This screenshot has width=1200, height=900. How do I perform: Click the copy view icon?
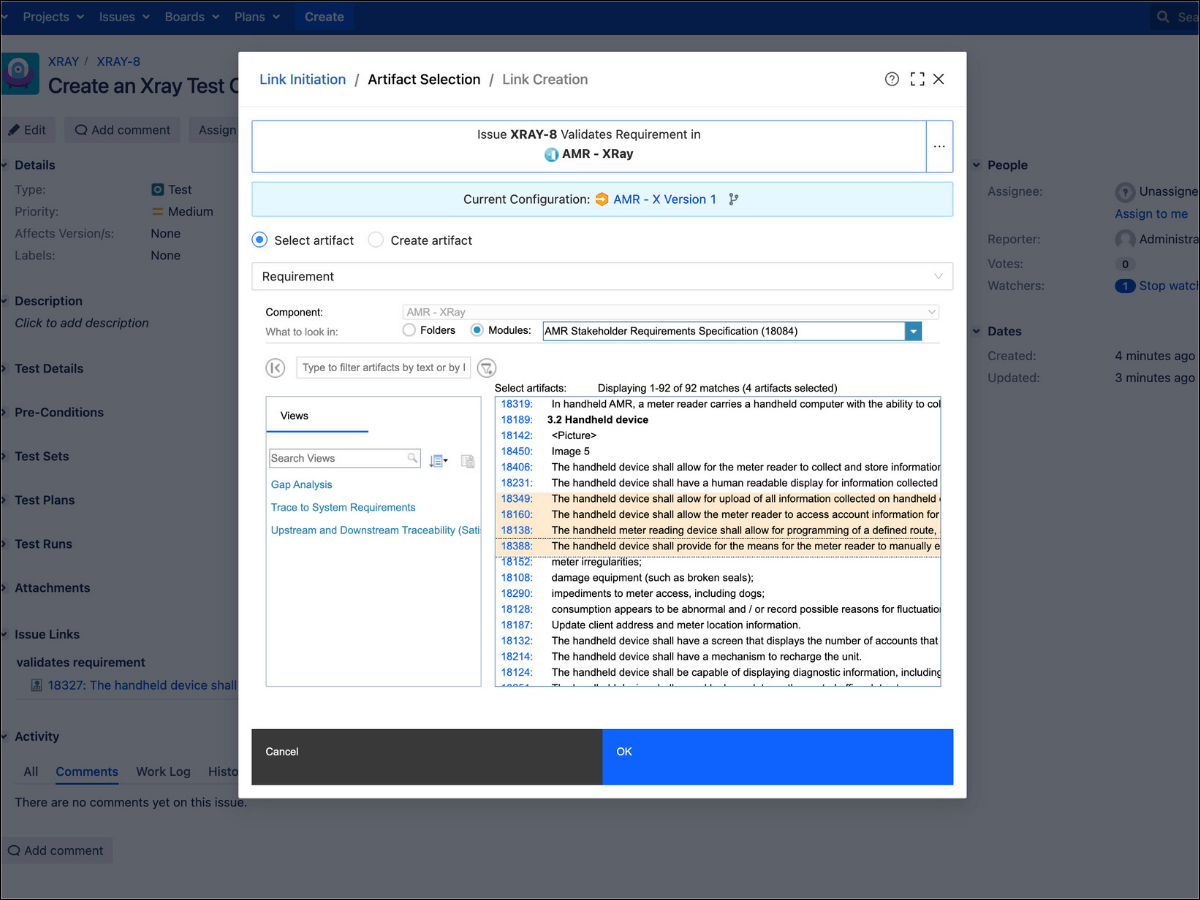(467, 460)
